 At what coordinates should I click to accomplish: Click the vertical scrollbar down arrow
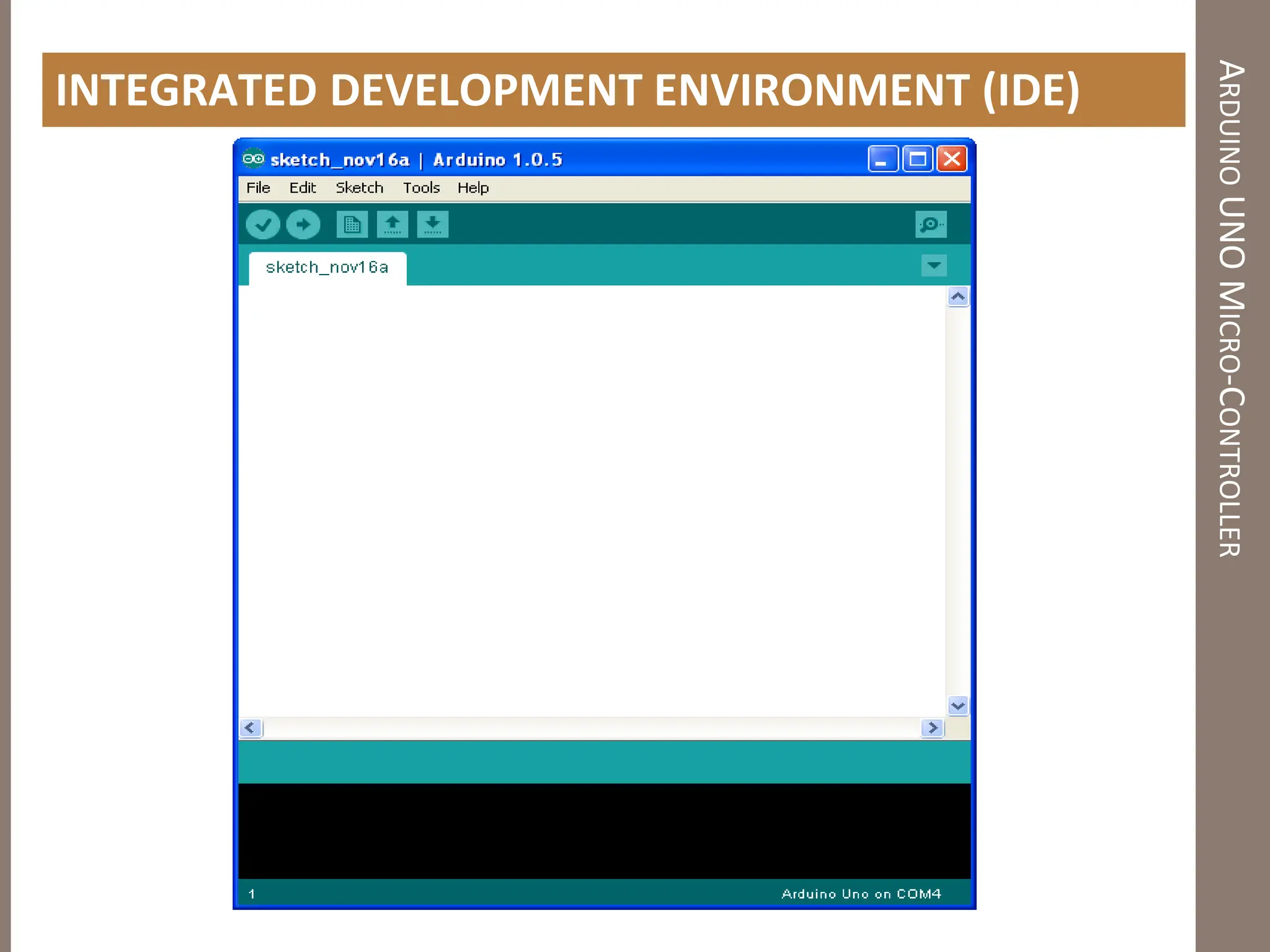point(958,706)
